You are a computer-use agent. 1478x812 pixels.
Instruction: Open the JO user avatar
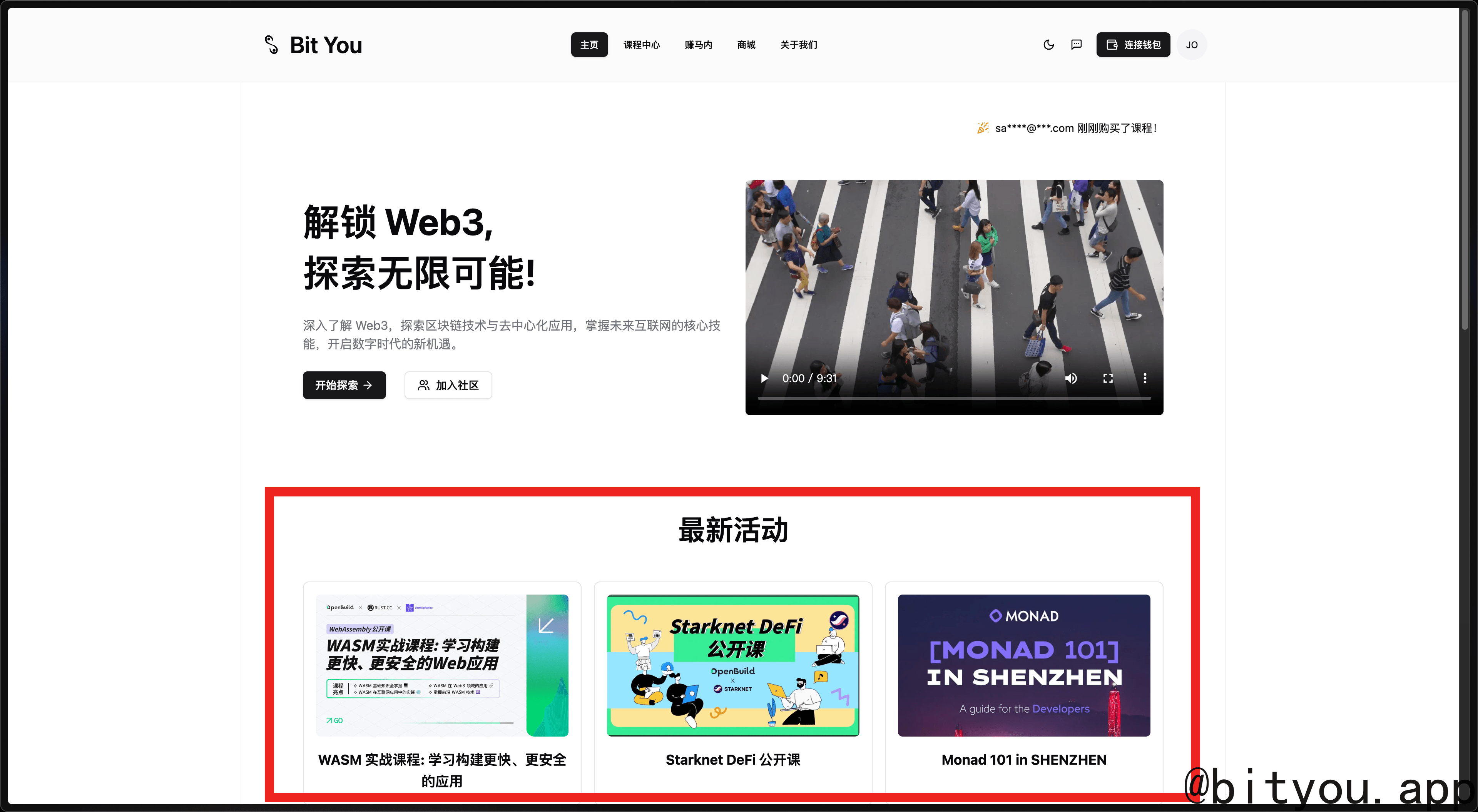[1192, 45]
